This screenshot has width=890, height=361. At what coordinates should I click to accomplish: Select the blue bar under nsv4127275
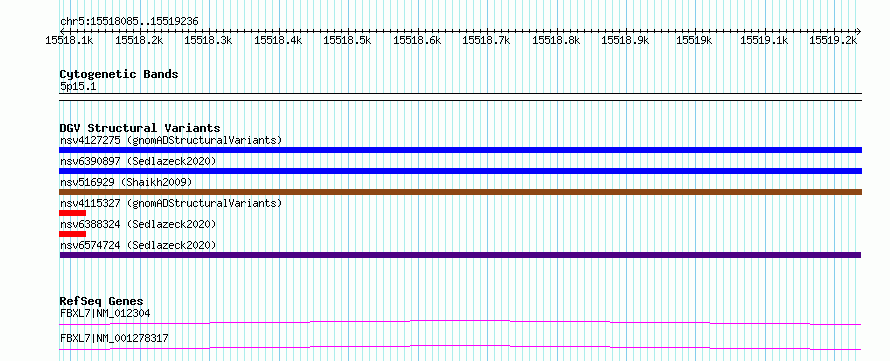460,150
